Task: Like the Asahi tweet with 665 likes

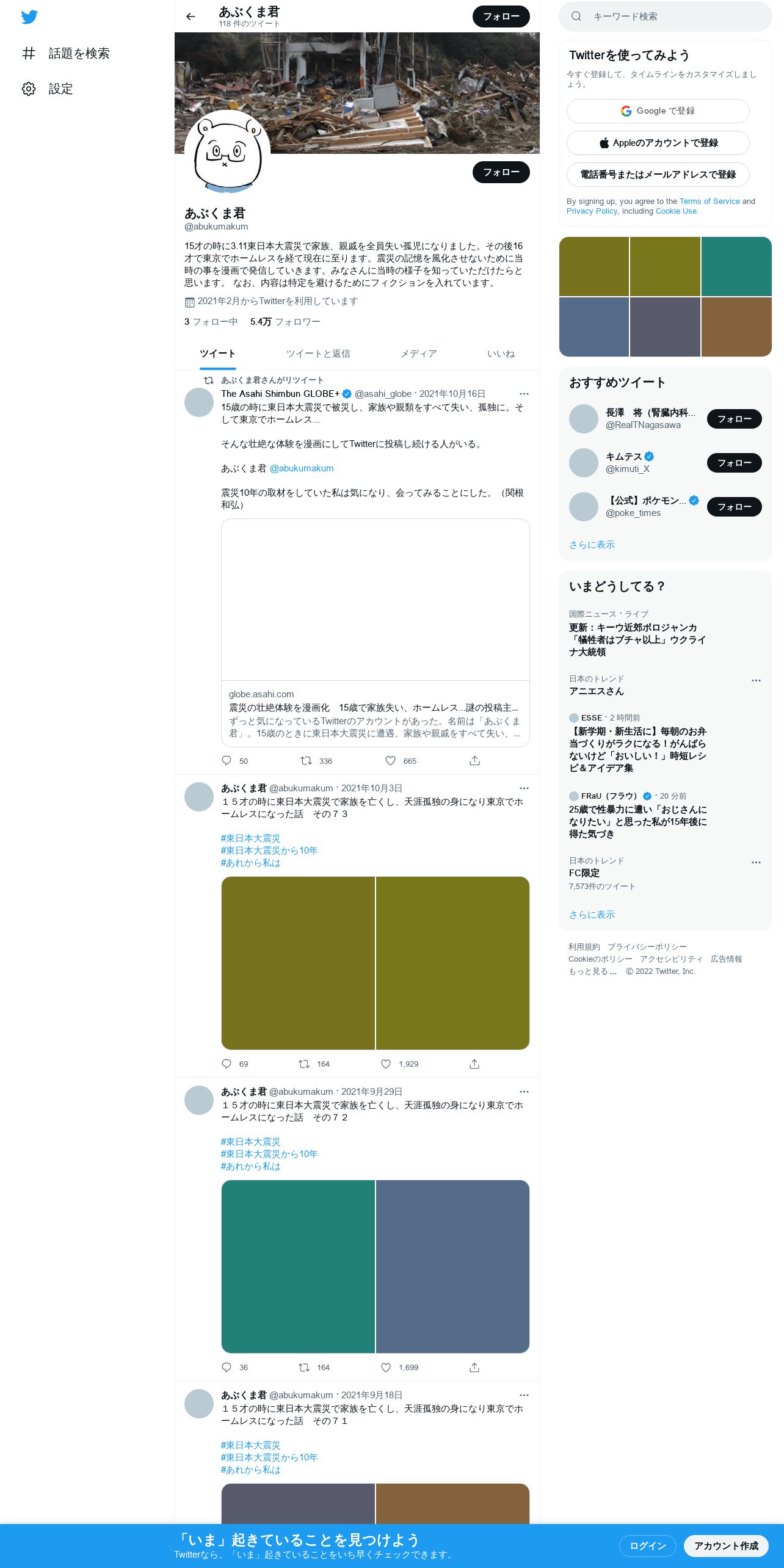Action: point(401,761)
